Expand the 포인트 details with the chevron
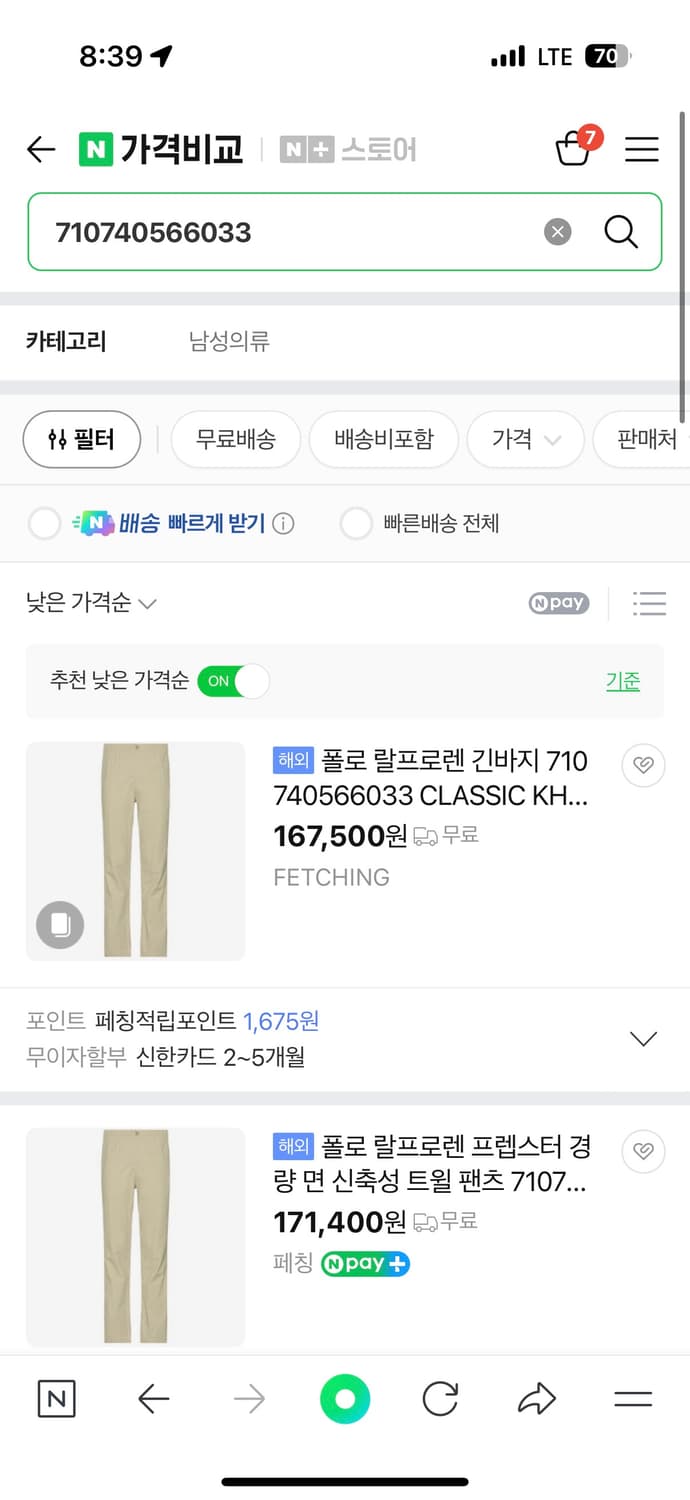690x1500 pixels. point(643,1038)
